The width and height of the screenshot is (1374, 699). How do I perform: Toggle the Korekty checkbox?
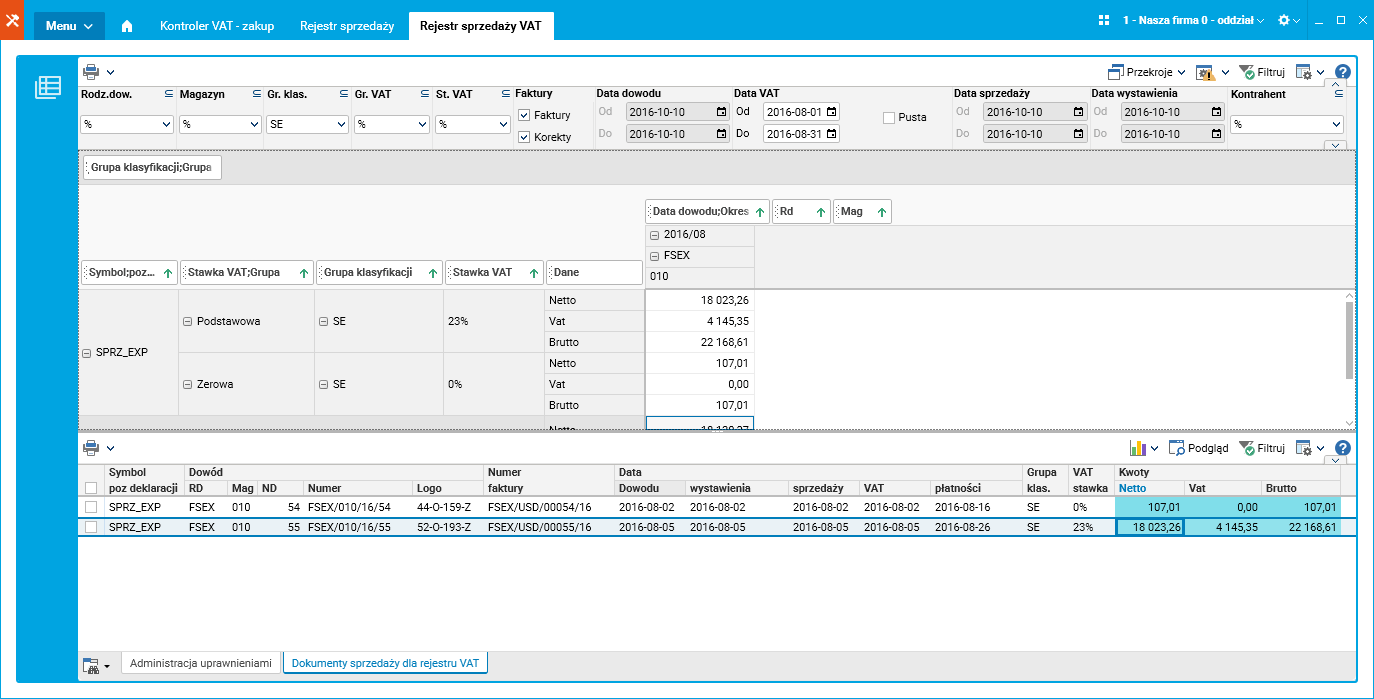click(524, 137)
